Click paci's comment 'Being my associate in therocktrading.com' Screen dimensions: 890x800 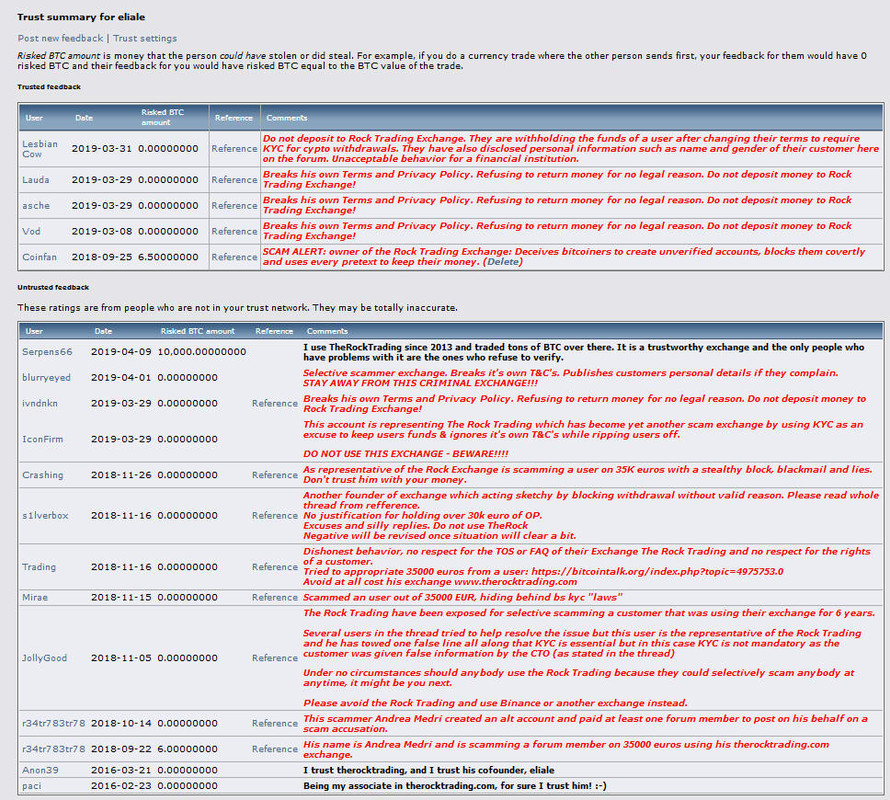click(x=455, y=786)
